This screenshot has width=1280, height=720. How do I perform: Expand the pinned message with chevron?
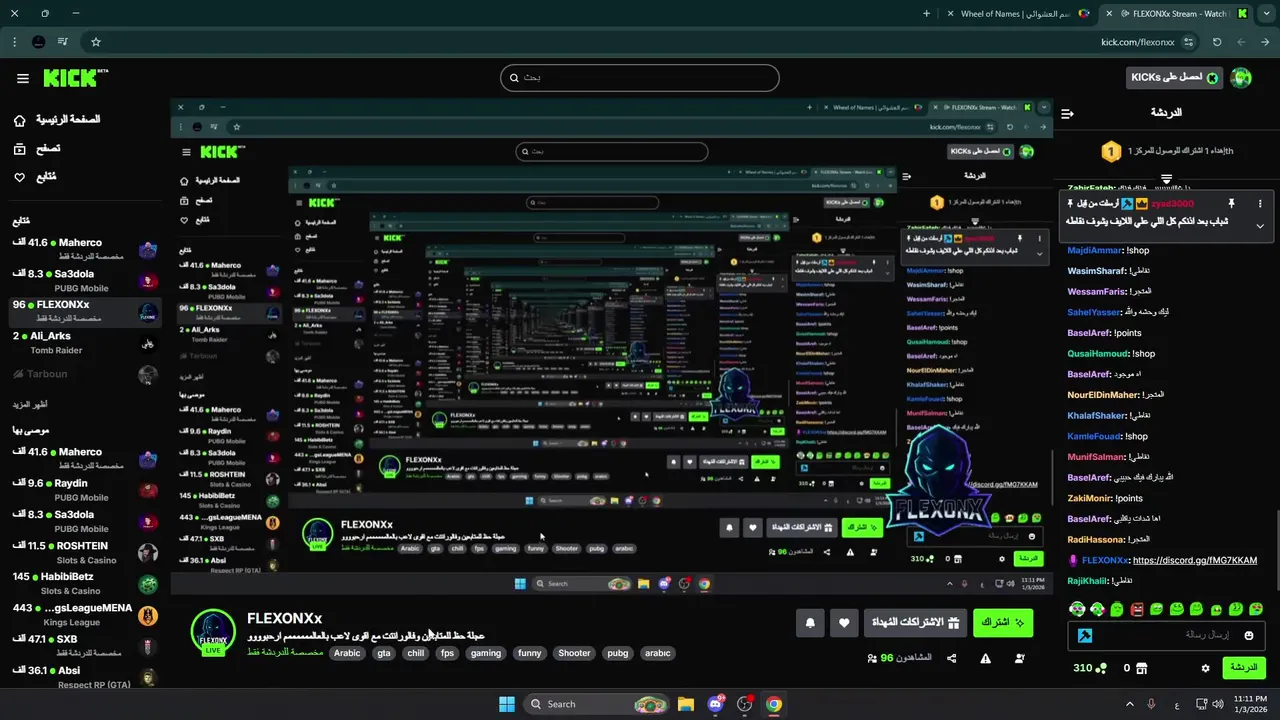pos(1260,226)
